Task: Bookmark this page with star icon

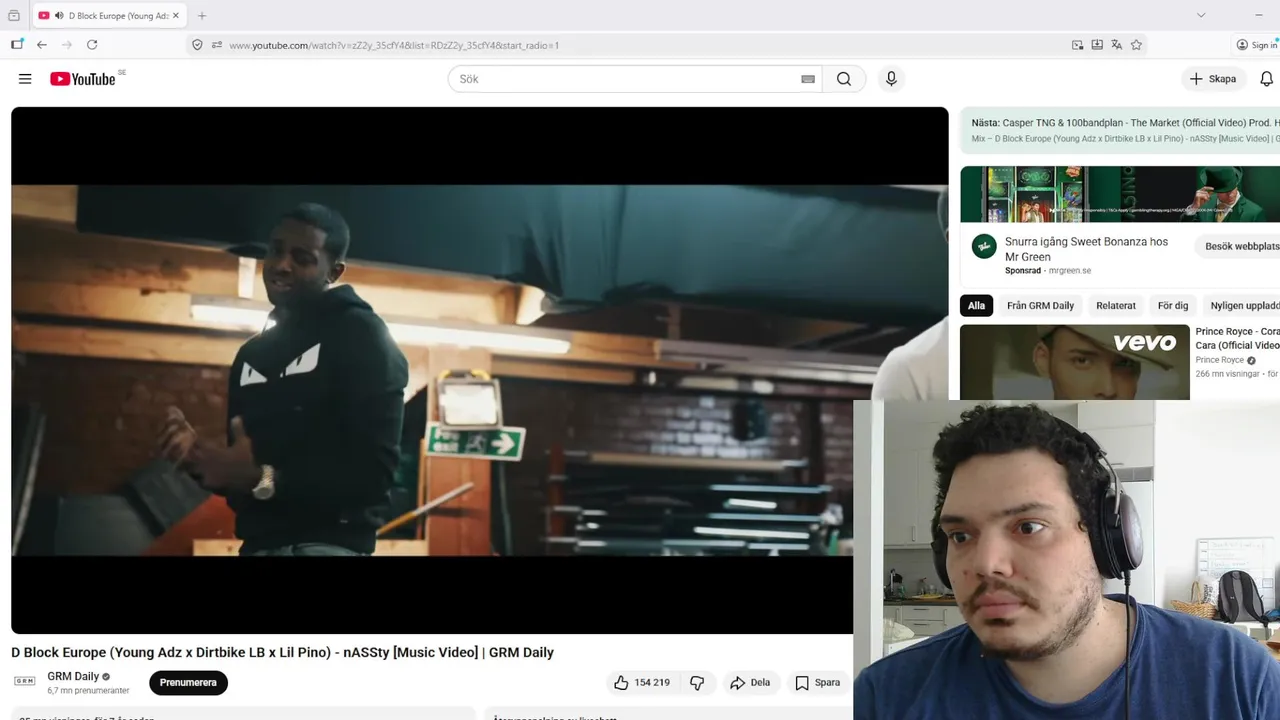Action: 1136,45
